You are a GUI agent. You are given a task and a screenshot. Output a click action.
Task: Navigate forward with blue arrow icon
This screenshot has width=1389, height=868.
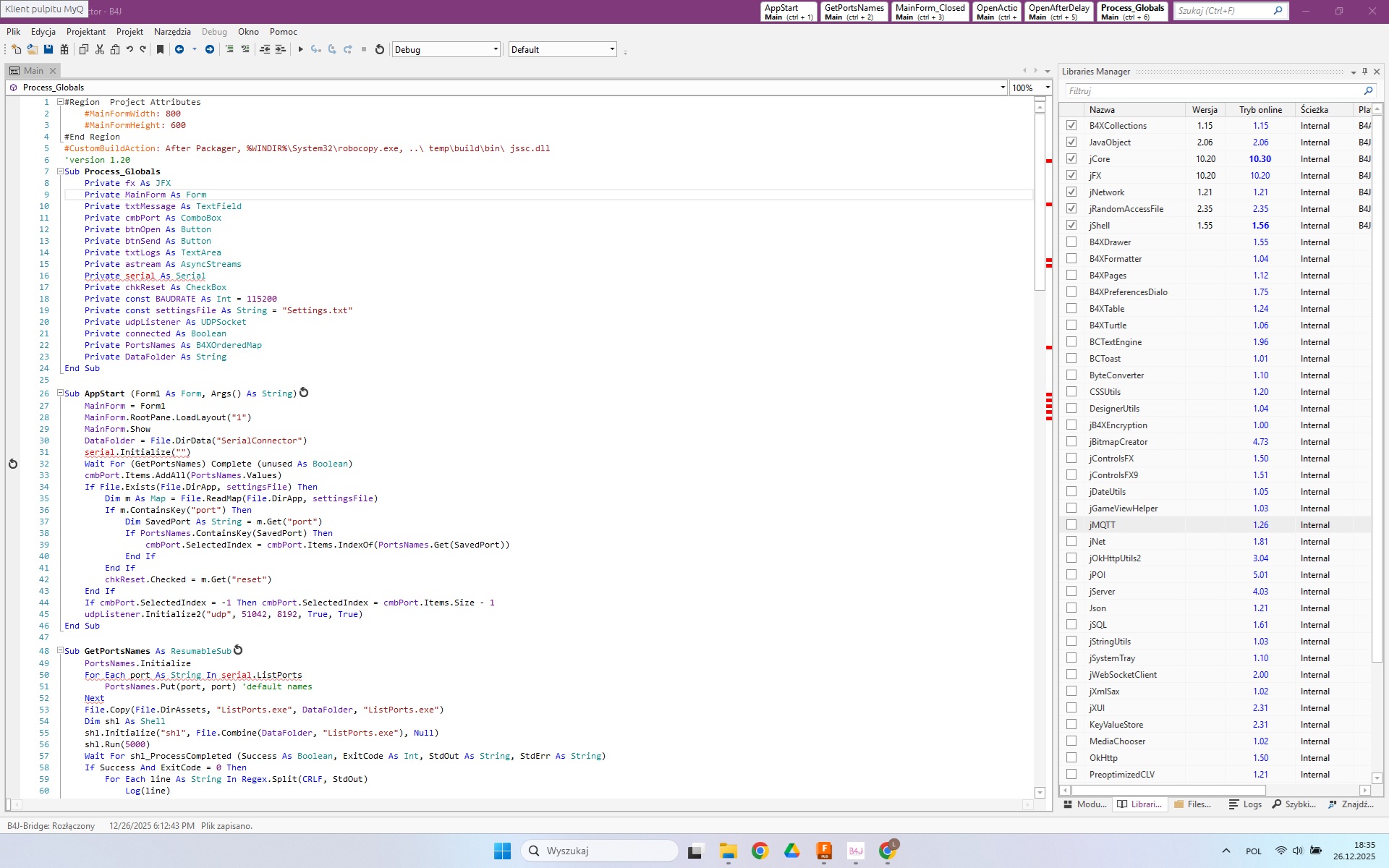pos(210,49)
